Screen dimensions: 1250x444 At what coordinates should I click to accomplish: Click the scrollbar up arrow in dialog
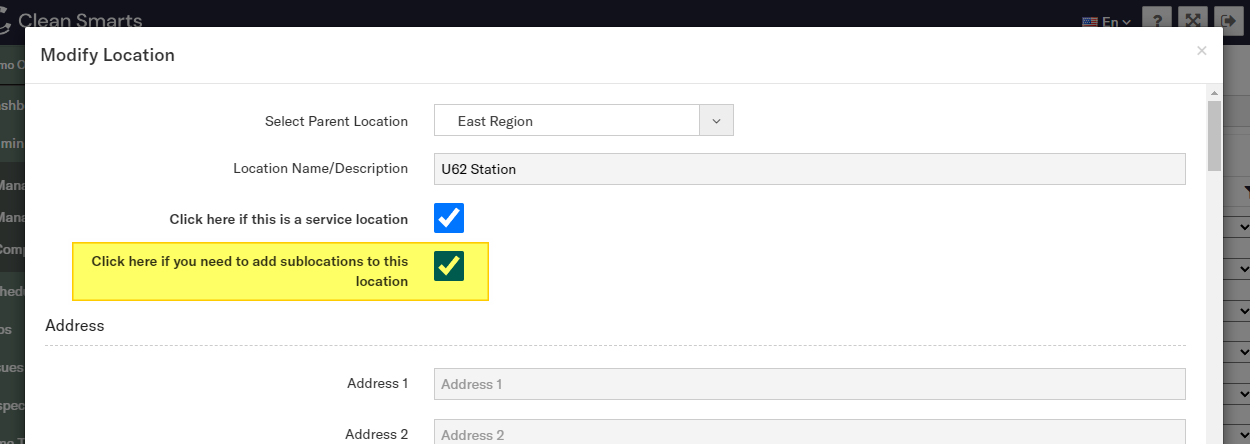[1214, 91]
